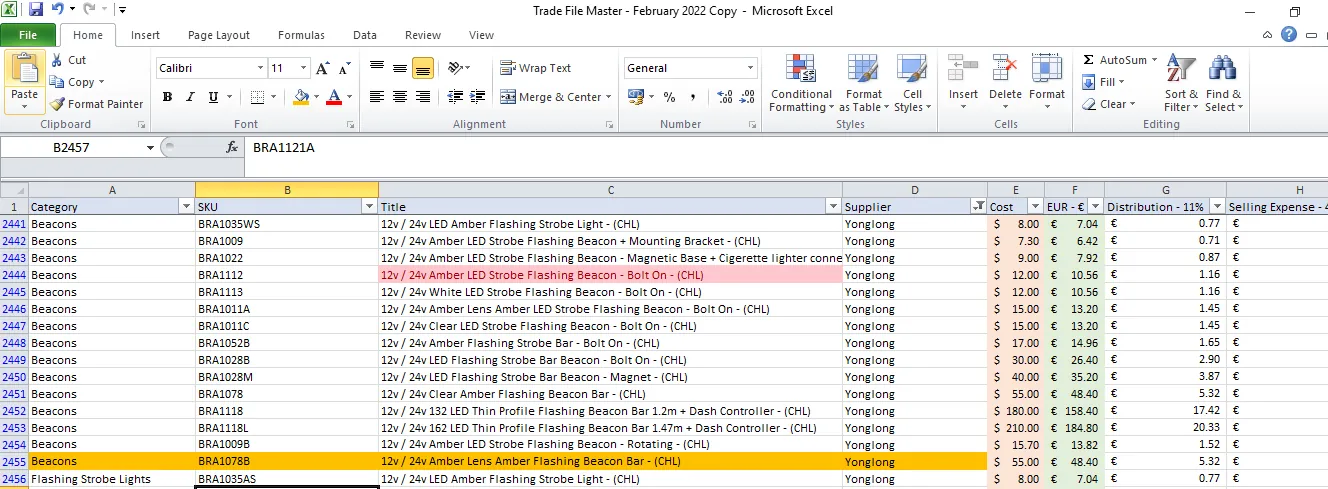Switch to the Page Layout tab
Viewport: 1328px width, 489px height.
pyautogui.click(x=219, y=35)
